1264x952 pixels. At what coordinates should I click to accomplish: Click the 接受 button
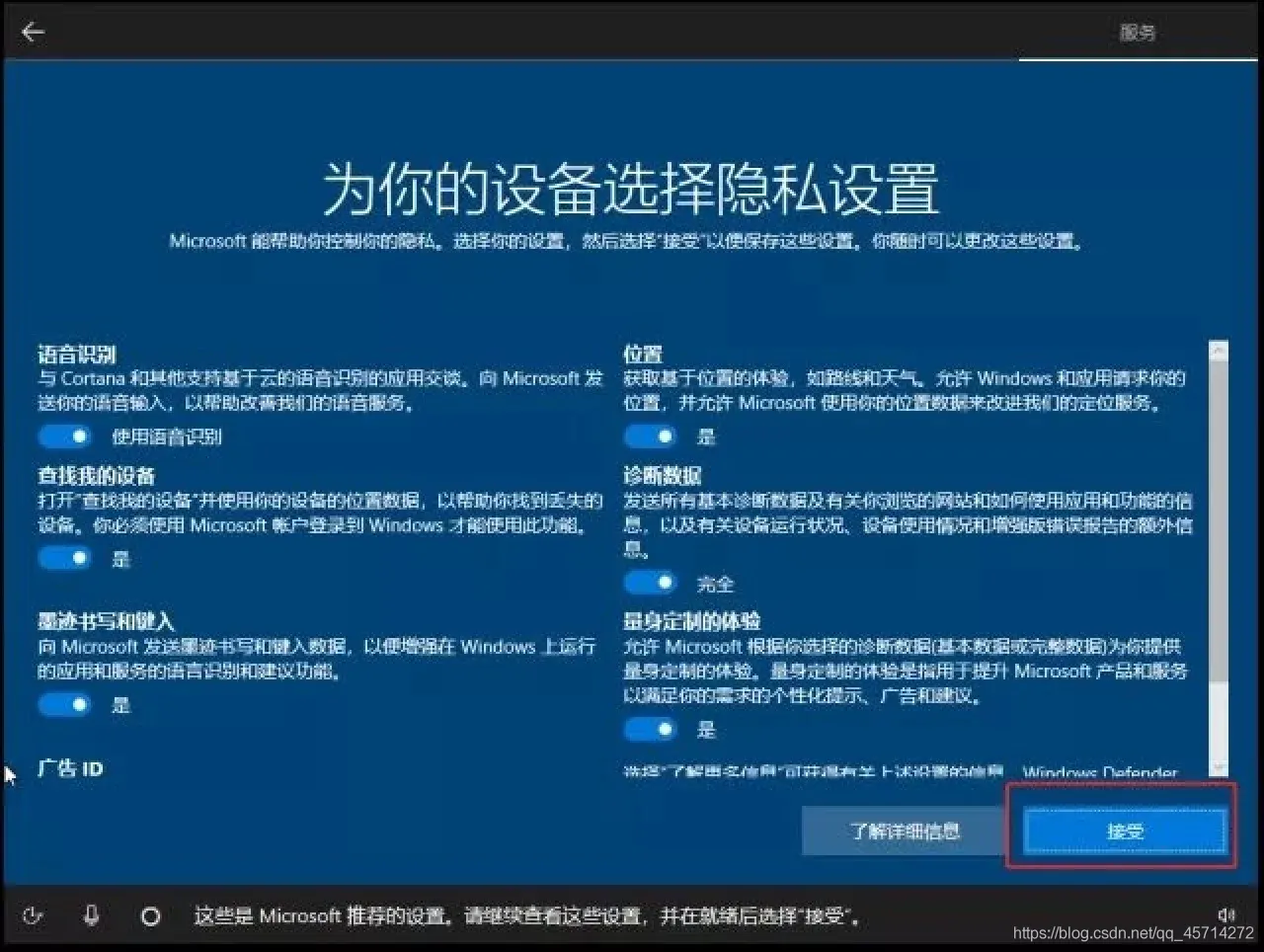click(x=1126, y=832)
